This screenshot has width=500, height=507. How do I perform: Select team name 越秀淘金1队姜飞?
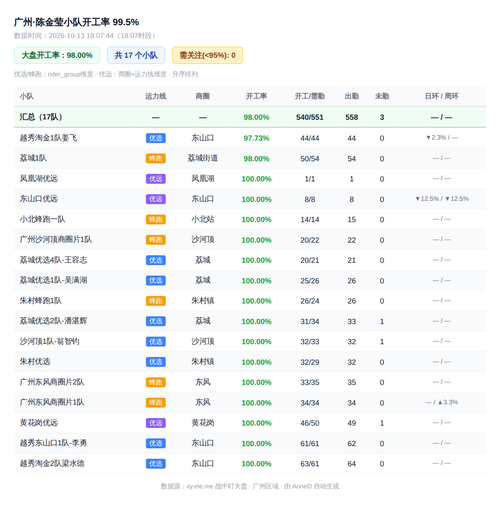coord(48,138)
